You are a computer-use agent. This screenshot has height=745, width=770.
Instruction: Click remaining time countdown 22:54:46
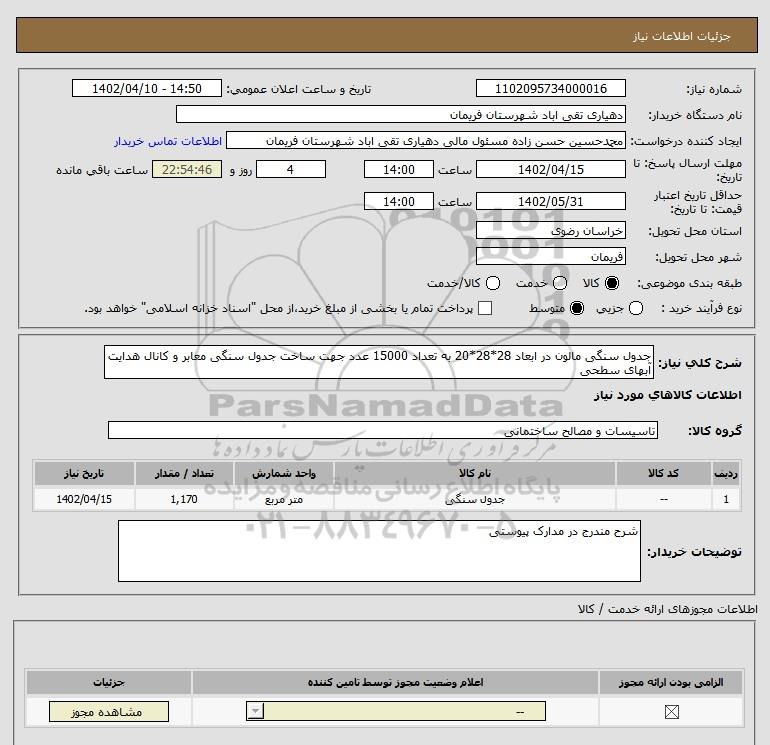click(x=187, y=169)
